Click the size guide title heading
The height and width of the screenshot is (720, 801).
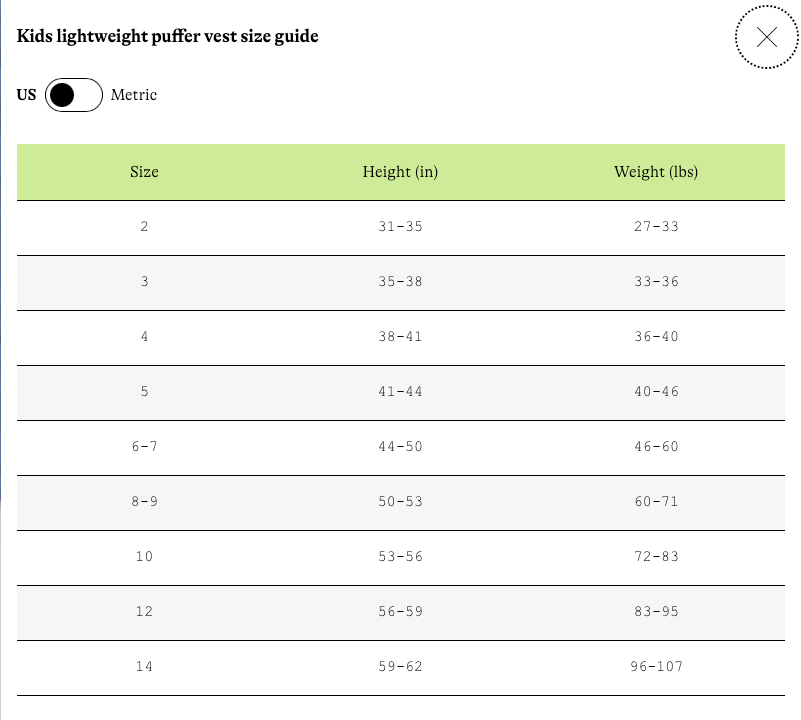(168, 36)
